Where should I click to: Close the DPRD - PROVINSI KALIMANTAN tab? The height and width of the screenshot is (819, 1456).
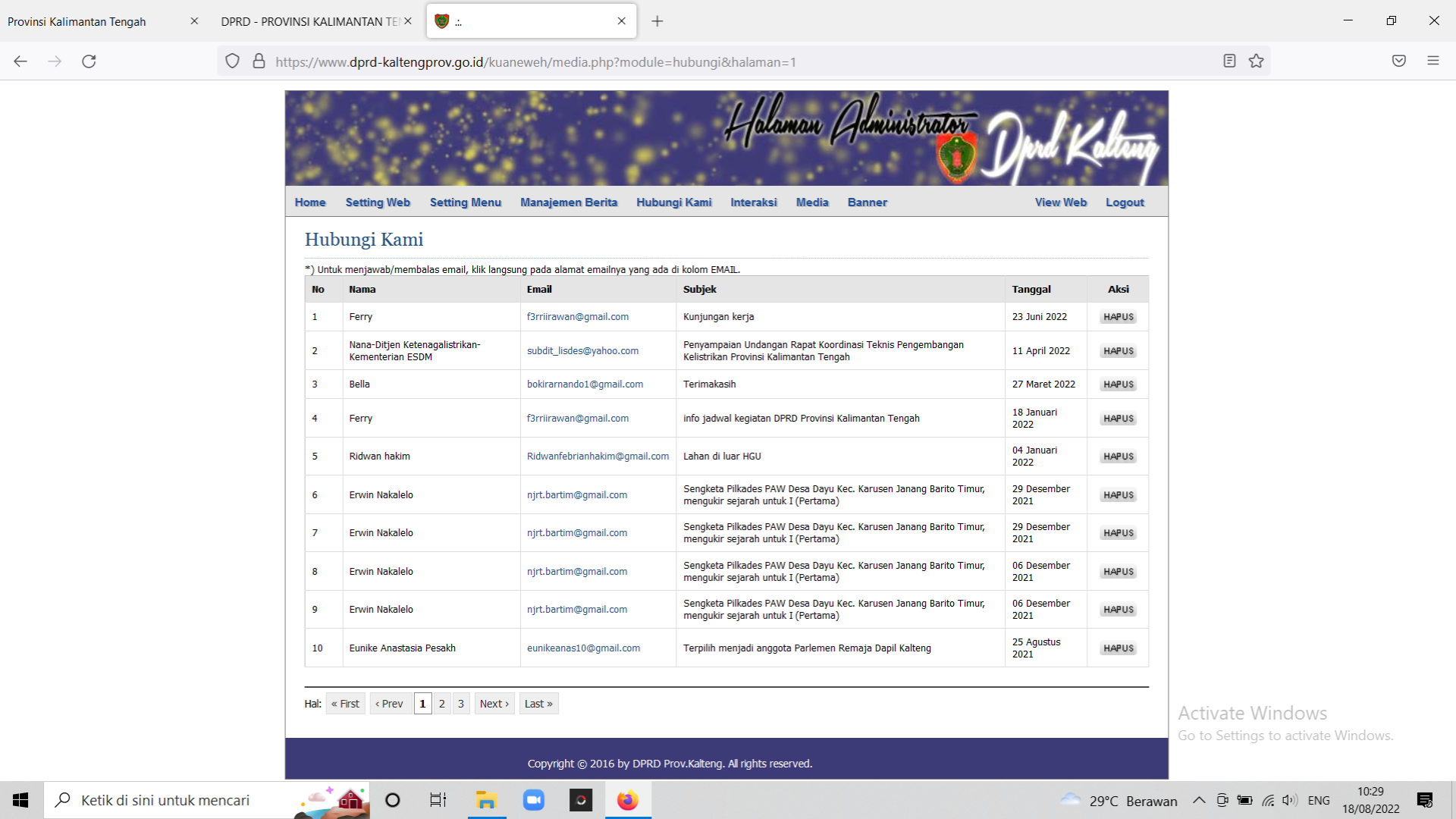[x=408, y=21]
